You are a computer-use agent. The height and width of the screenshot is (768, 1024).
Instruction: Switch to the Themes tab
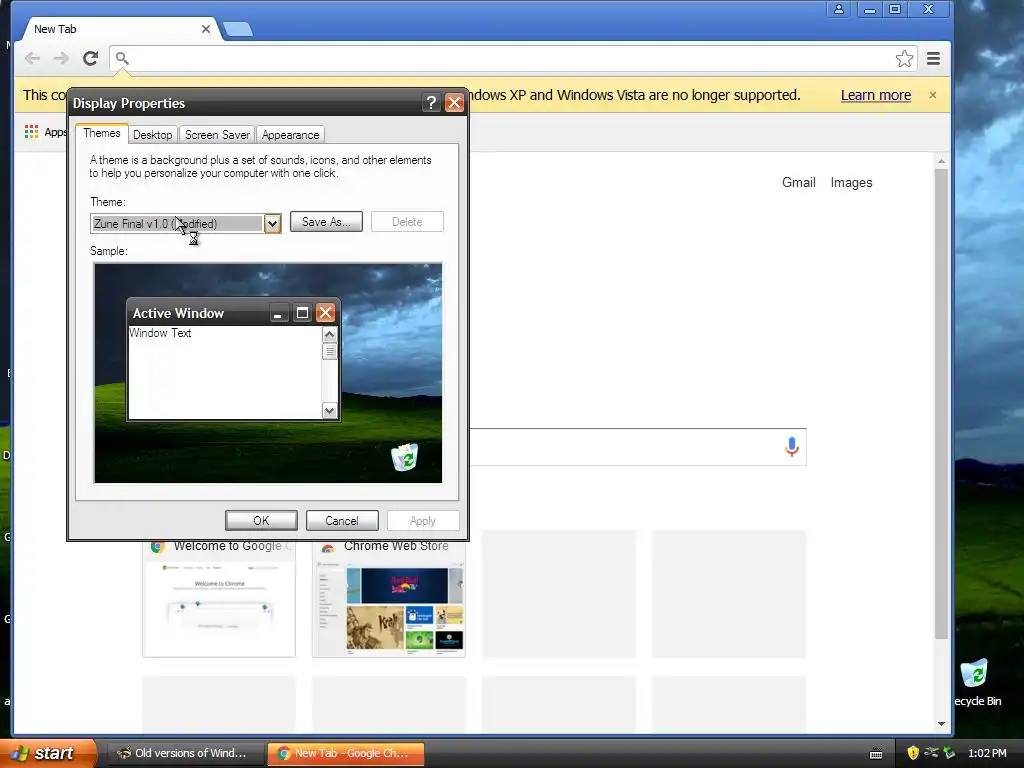[102, 133]
